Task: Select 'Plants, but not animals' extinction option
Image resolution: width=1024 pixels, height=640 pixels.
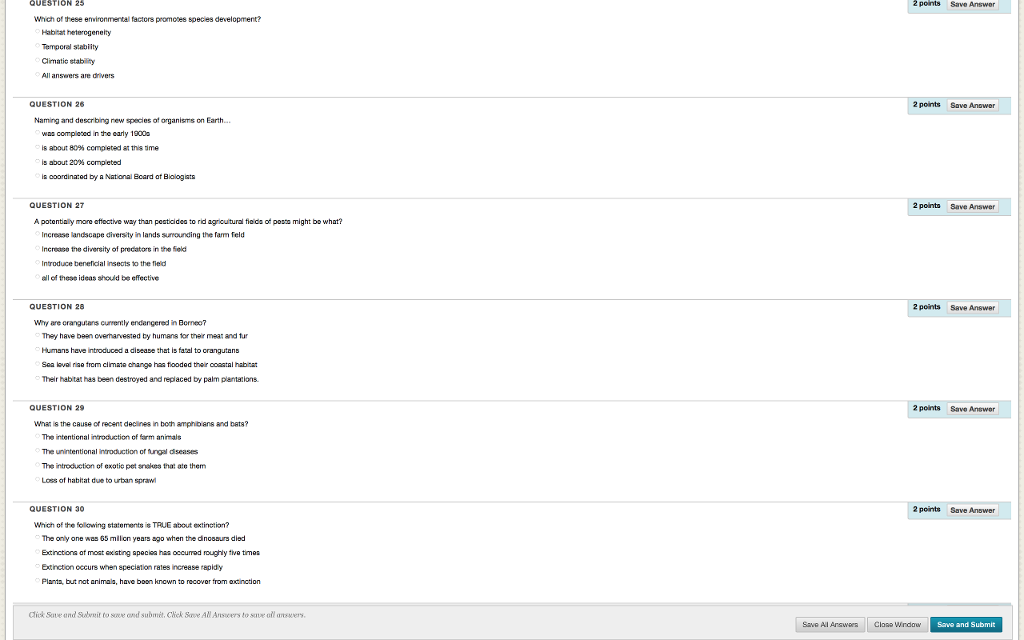Action: point(37,581)
